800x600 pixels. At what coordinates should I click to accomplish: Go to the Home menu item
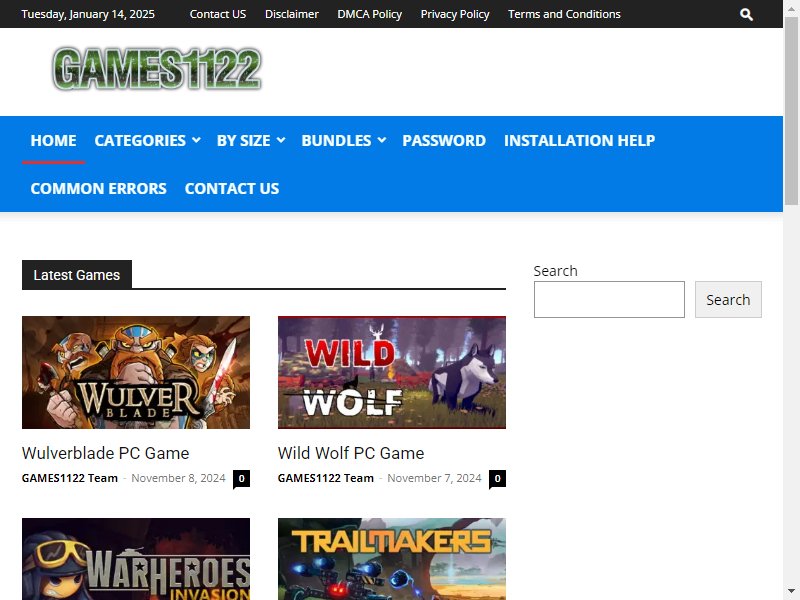coord(54,140)
